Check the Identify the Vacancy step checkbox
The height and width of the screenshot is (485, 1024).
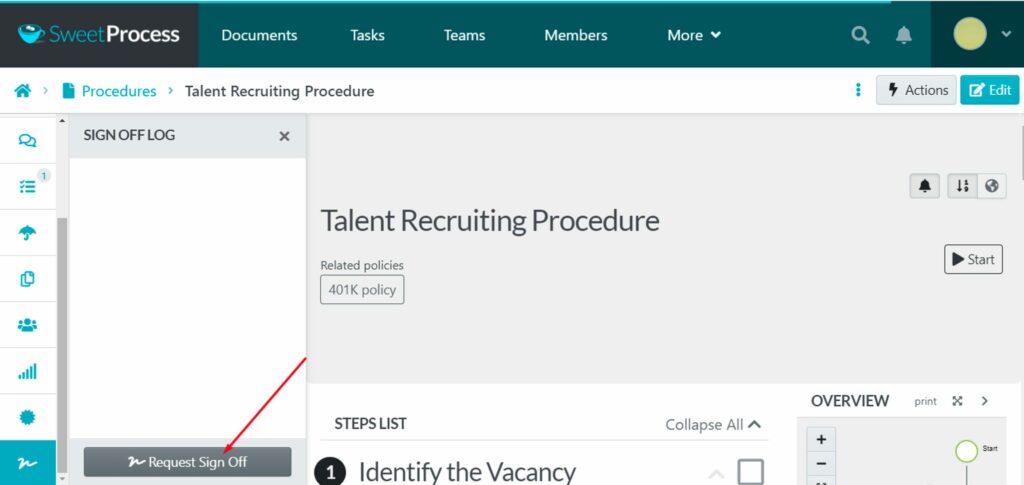pos(750,471)
